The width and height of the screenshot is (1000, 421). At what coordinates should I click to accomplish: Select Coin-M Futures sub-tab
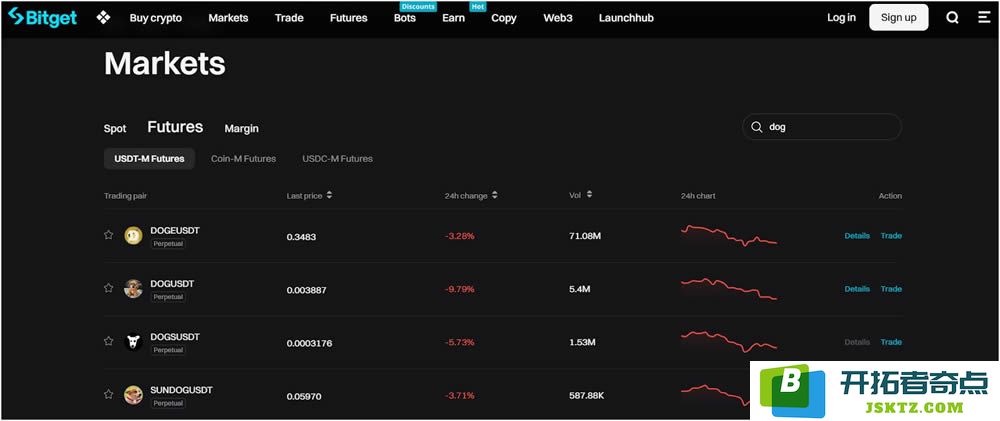[244, 158]
